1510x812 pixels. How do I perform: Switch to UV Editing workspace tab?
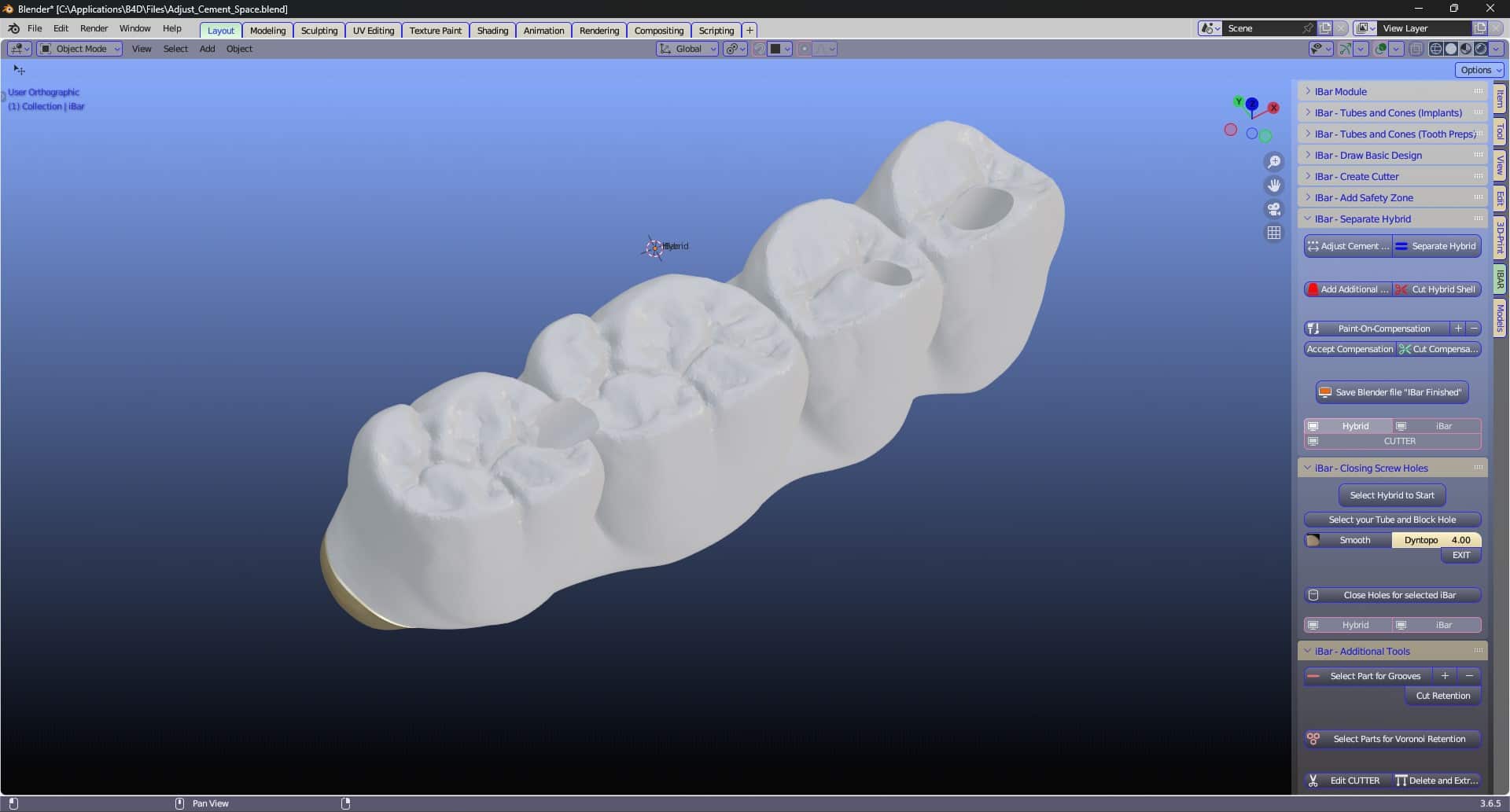pos(373,31)
